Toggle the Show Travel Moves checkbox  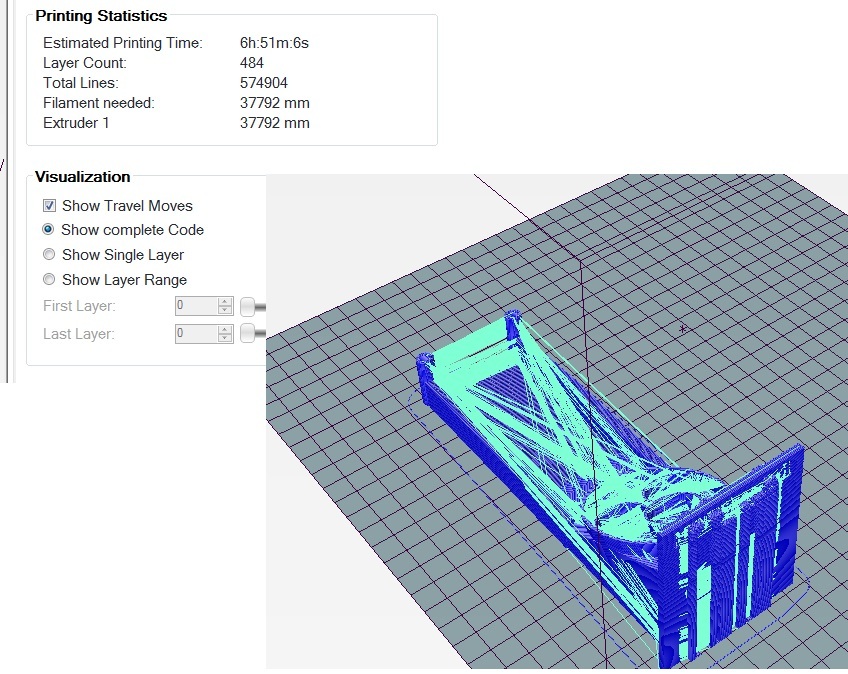tap(49, 205)
